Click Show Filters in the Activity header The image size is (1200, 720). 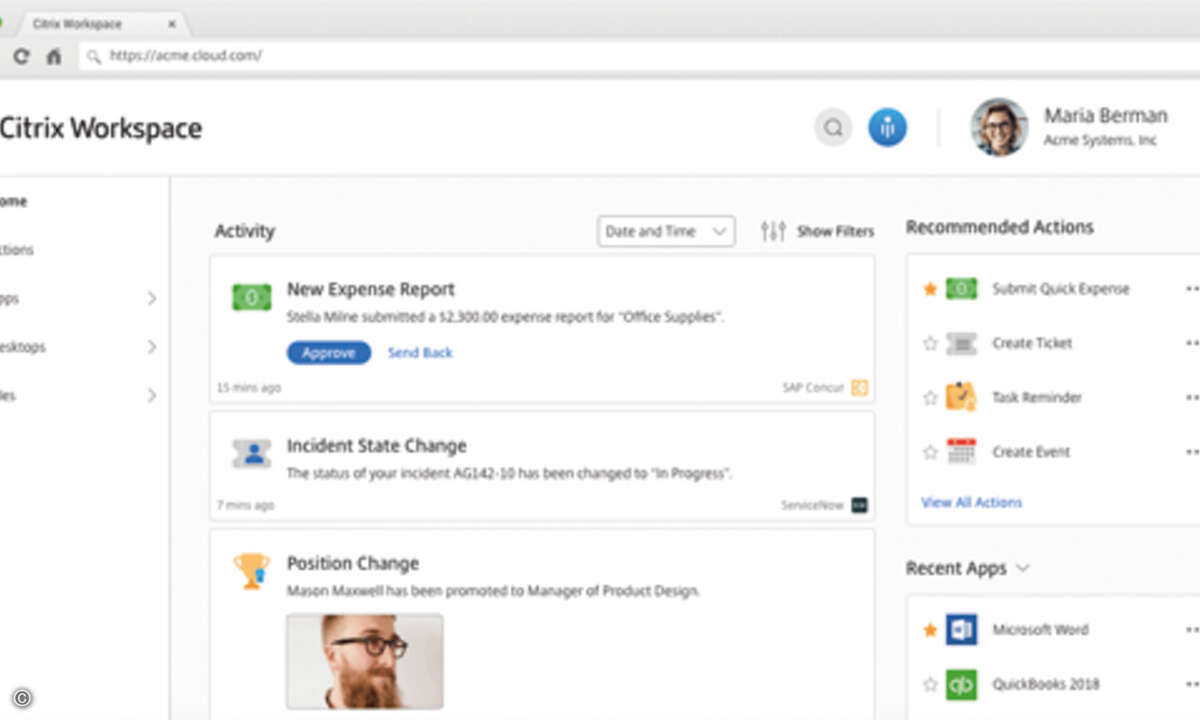[x=835, y=231]
